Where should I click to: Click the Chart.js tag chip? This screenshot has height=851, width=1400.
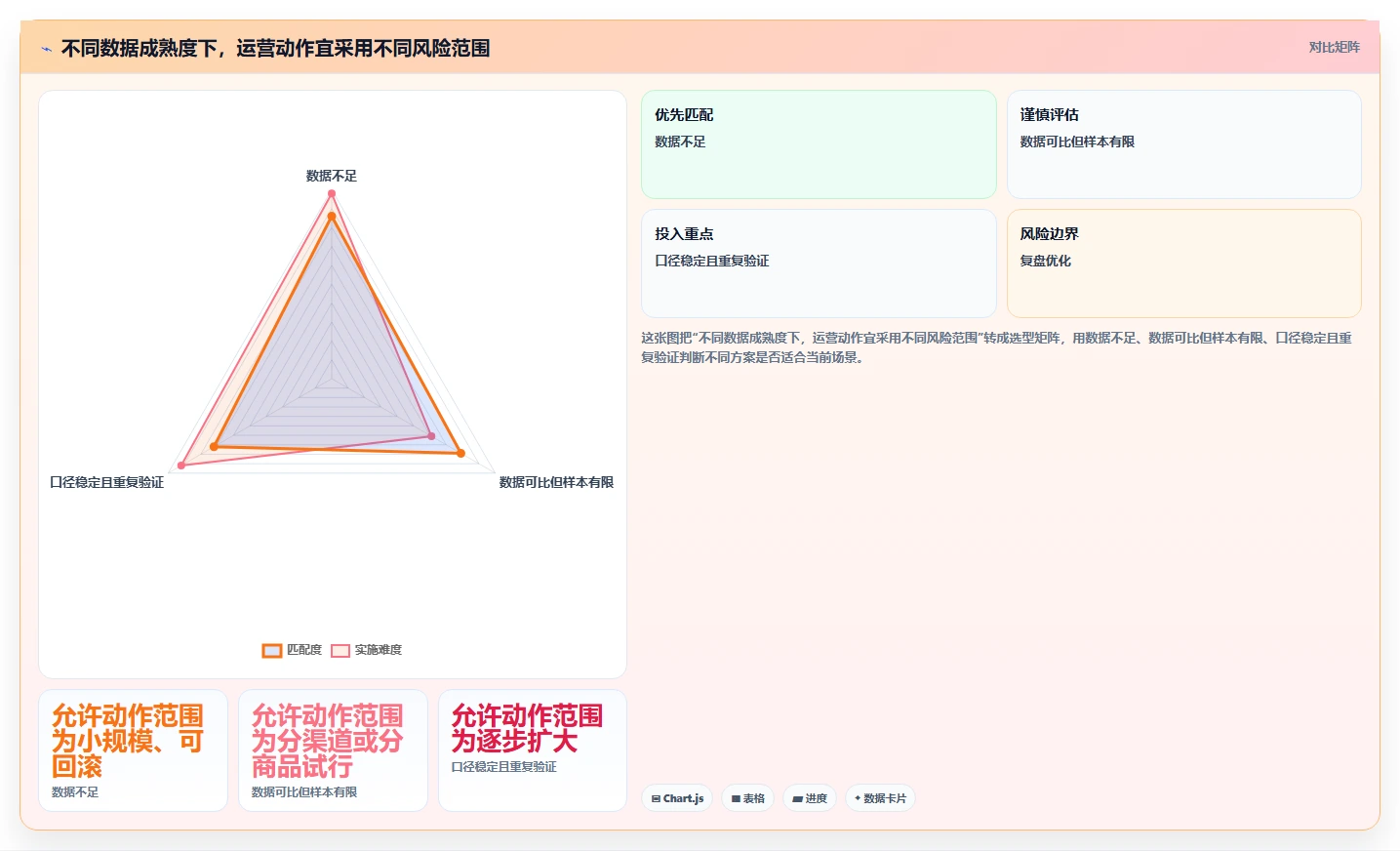677,798
